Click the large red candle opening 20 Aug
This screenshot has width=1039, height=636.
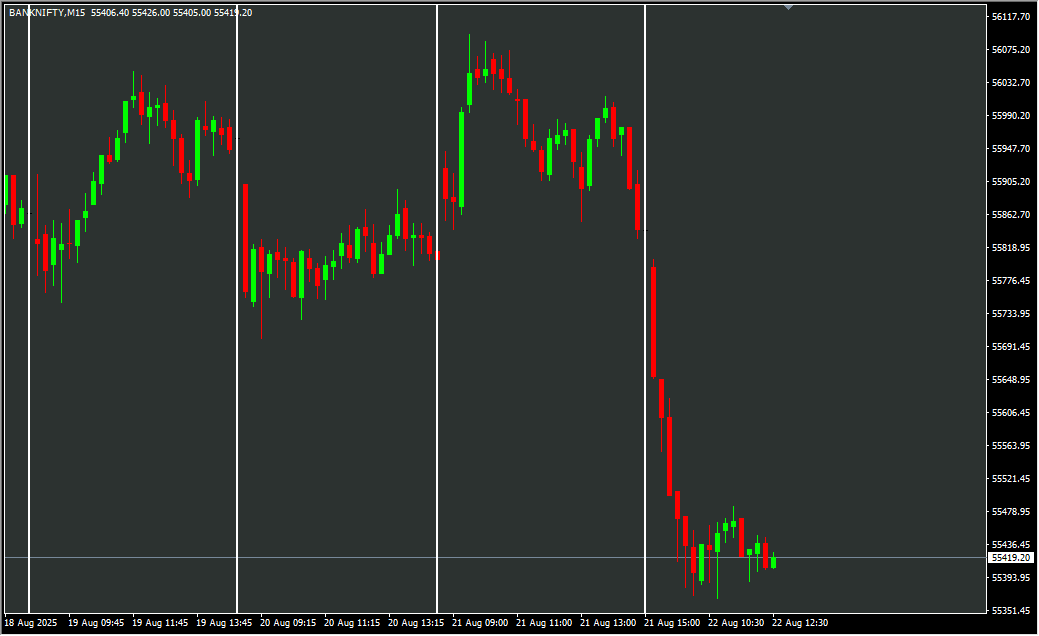[x=245, y=237]
